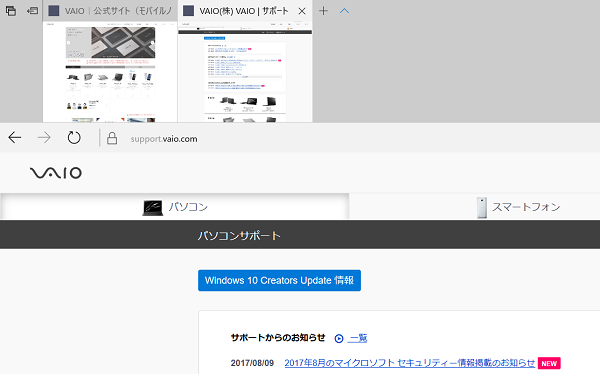
Task: Click the 2017/08/09 date text
Action: click(252, 363)
